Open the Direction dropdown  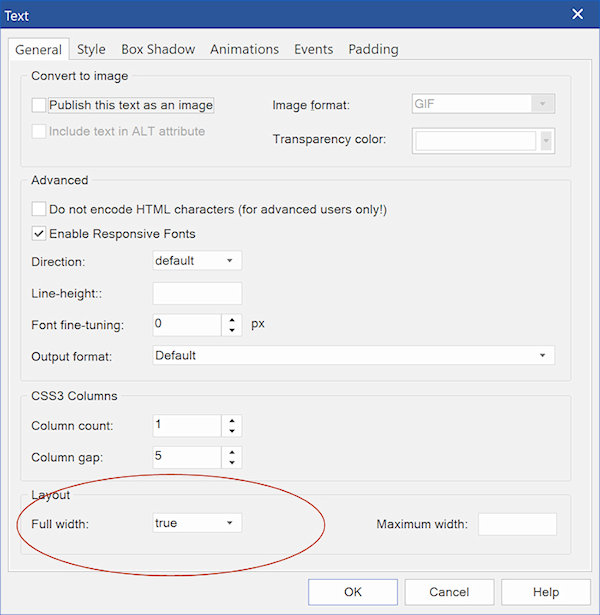[197, 261]
